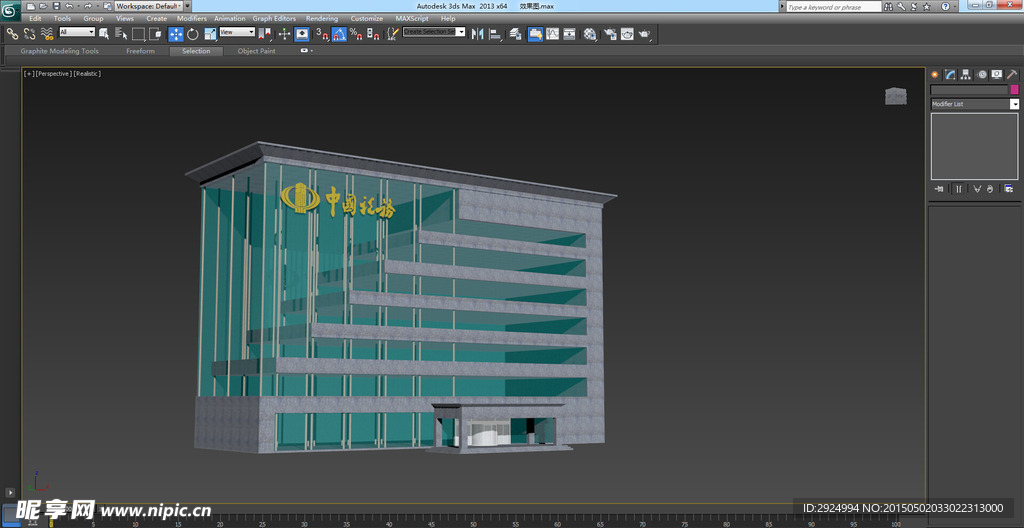Open the Modifiers menu

(192, 19)
